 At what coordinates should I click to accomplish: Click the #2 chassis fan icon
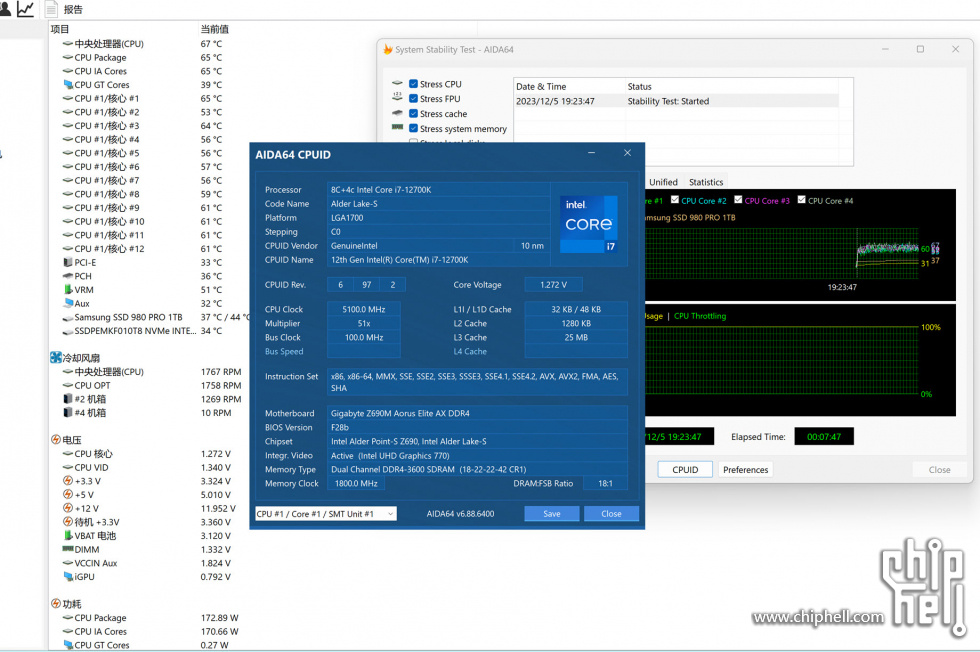click(68, 399)
